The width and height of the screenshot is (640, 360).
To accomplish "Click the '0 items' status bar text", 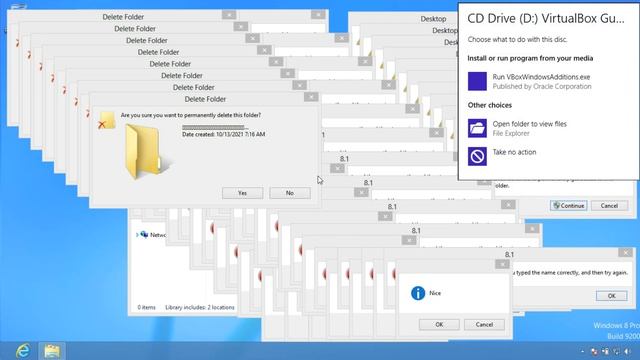I will 147,307.
